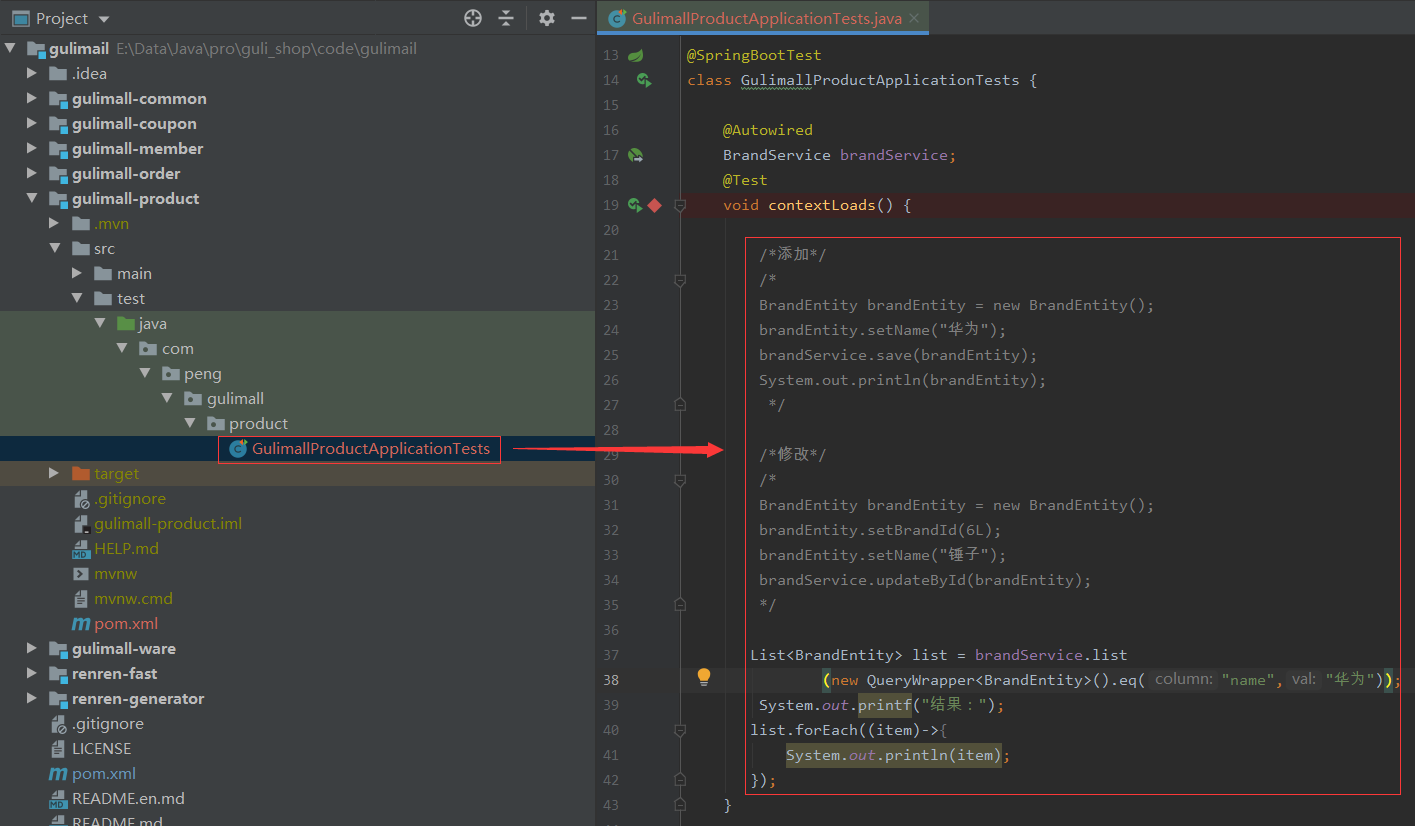Open Project panel settings gear
The image size is (1415, 826).
(x=546, y=18)
